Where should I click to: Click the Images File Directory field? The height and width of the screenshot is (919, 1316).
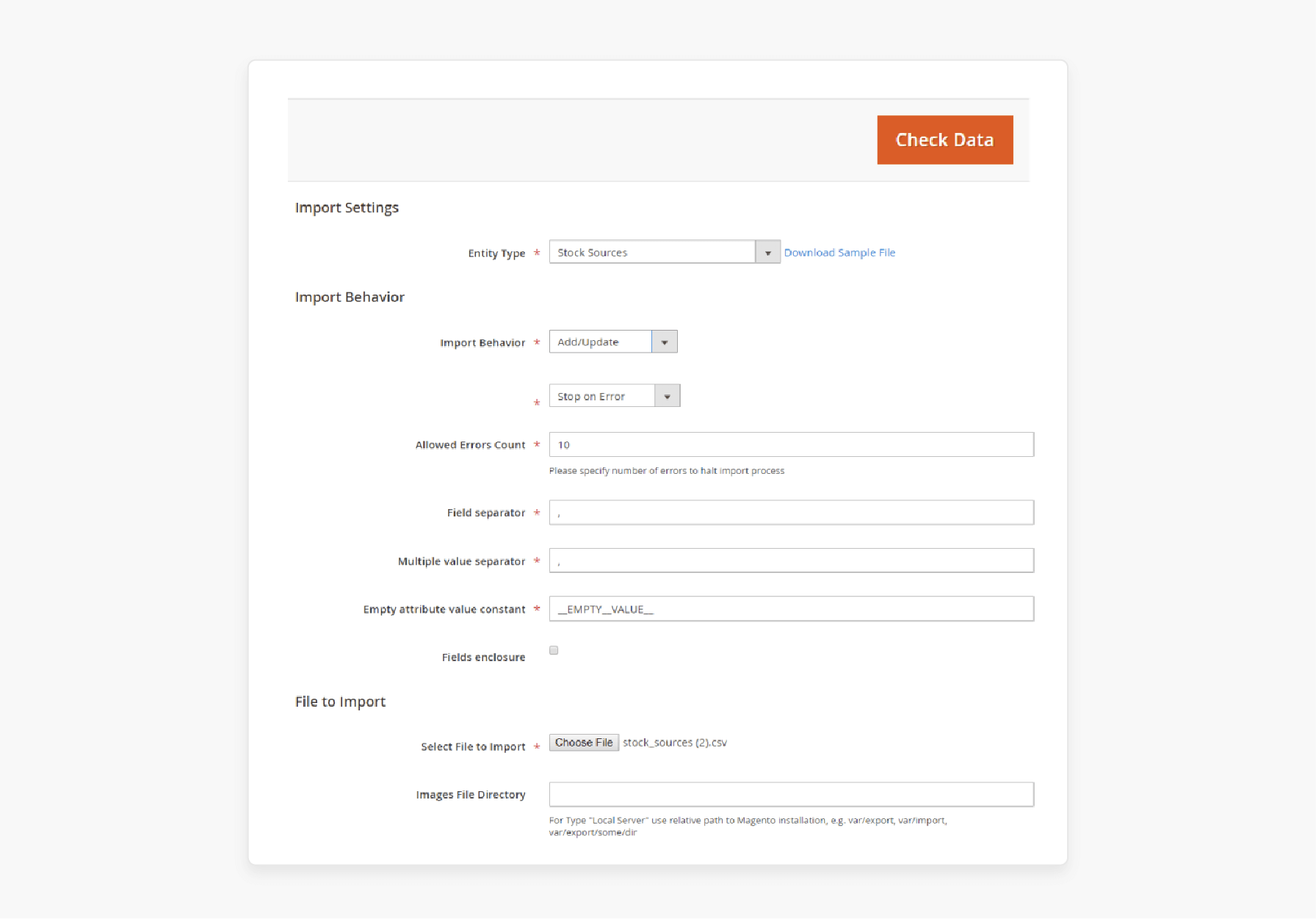tap(792, 795)
